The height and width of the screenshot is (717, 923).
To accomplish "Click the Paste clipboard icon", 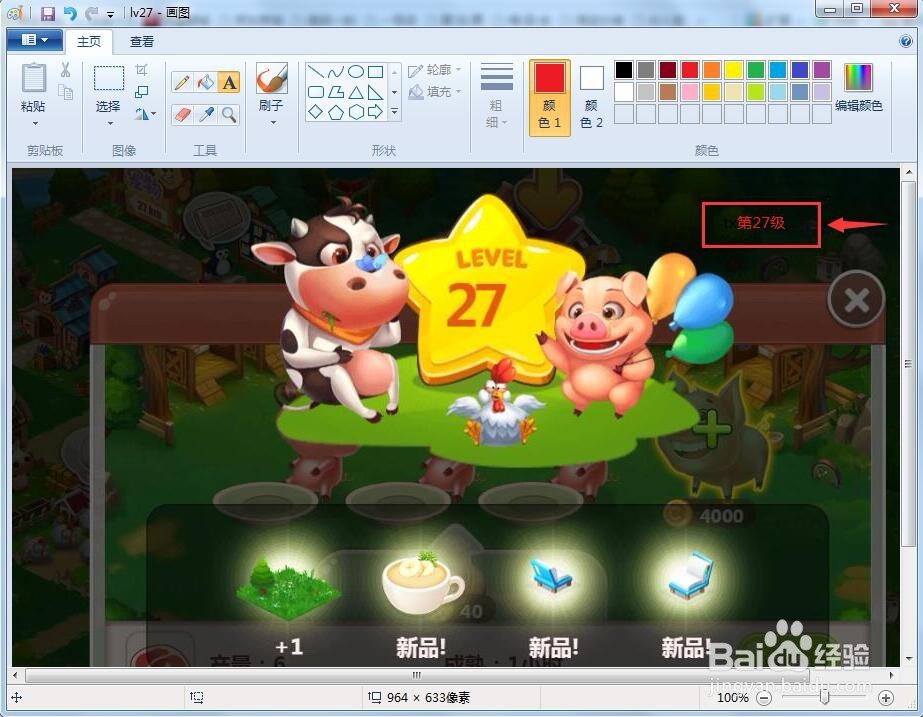I will click(34, 78).
